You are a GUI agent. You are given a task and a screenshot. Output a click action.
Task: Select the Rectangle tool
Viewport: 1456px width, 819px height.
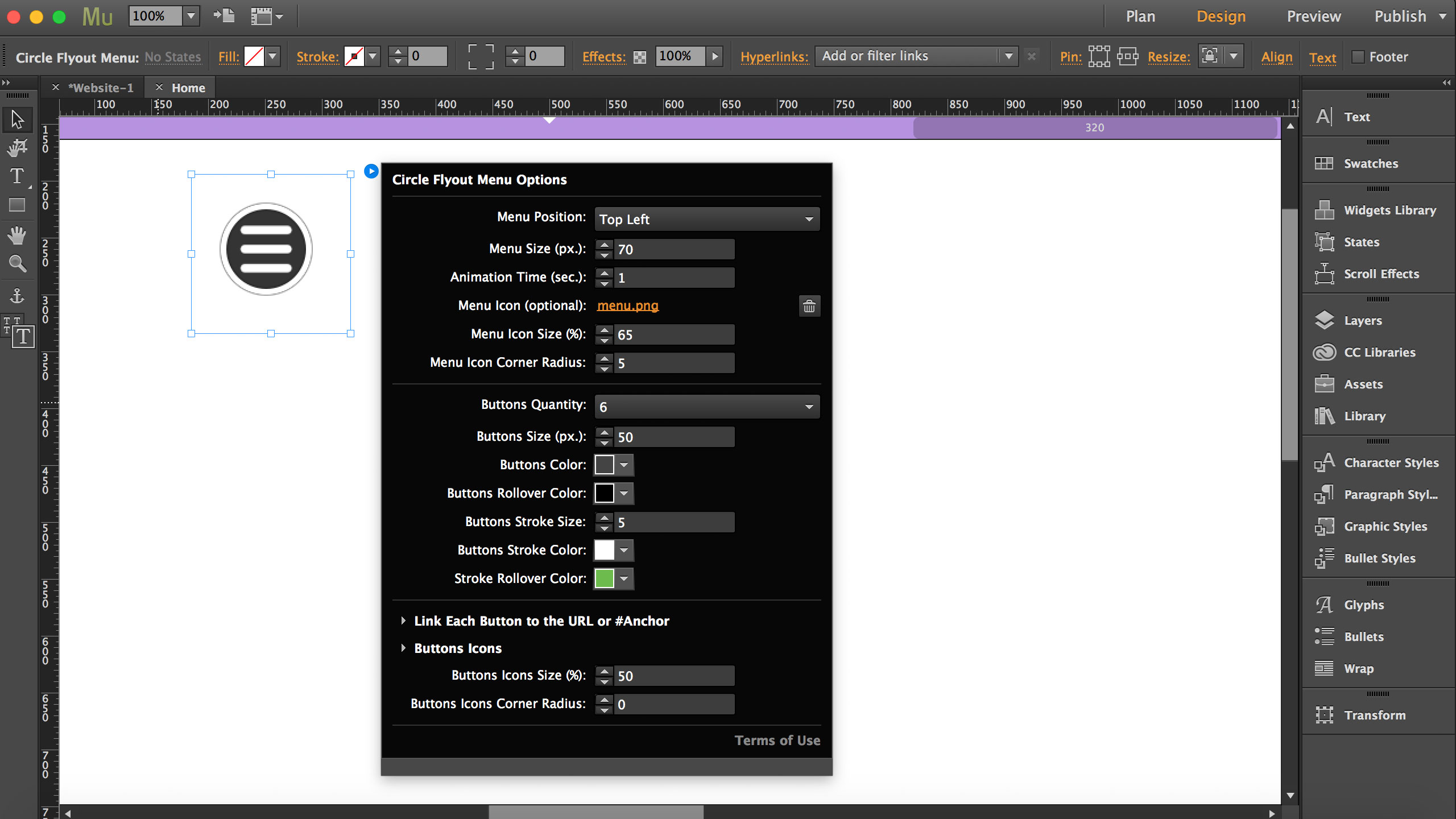[17, 205]
